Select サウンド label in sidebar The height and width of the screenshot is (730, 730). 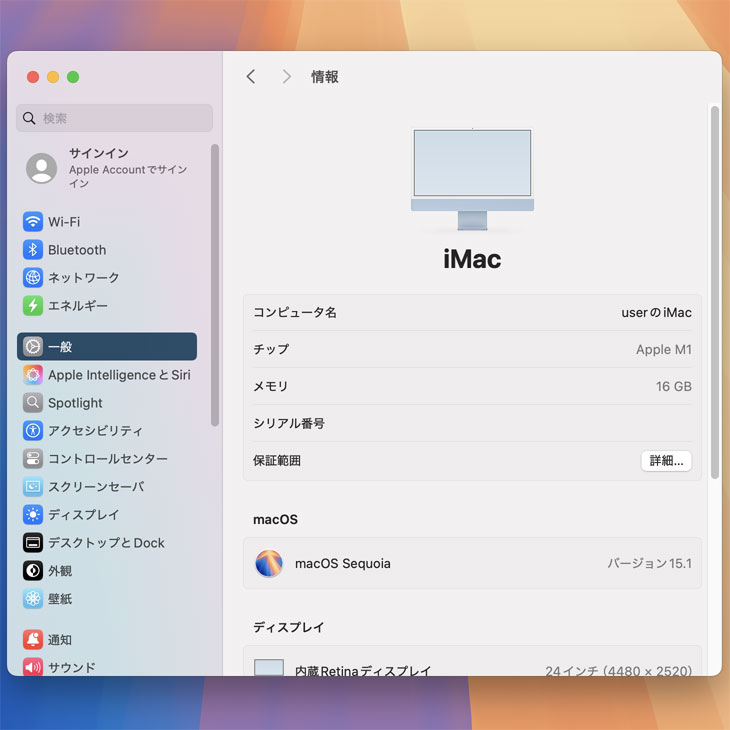pyautogui.click(x=72, y=668)
